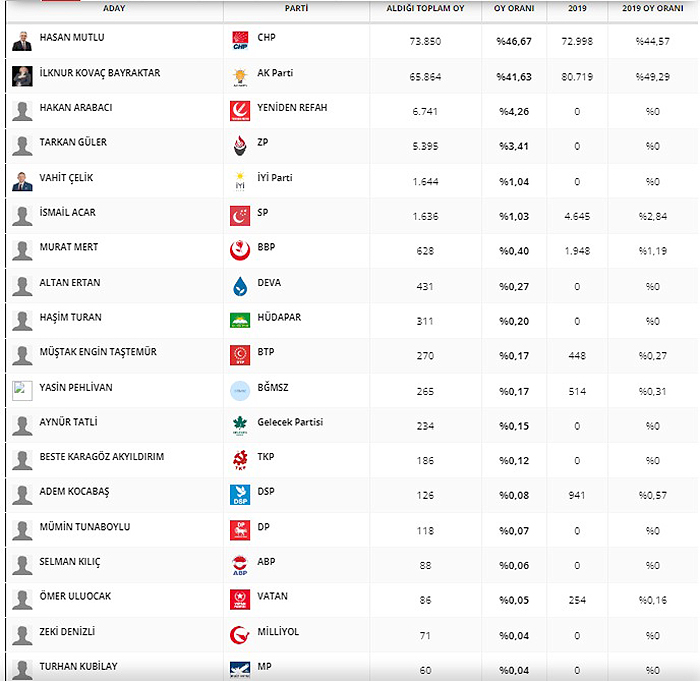Click the candidate name Hakan Arabacı

coord(76,108)
